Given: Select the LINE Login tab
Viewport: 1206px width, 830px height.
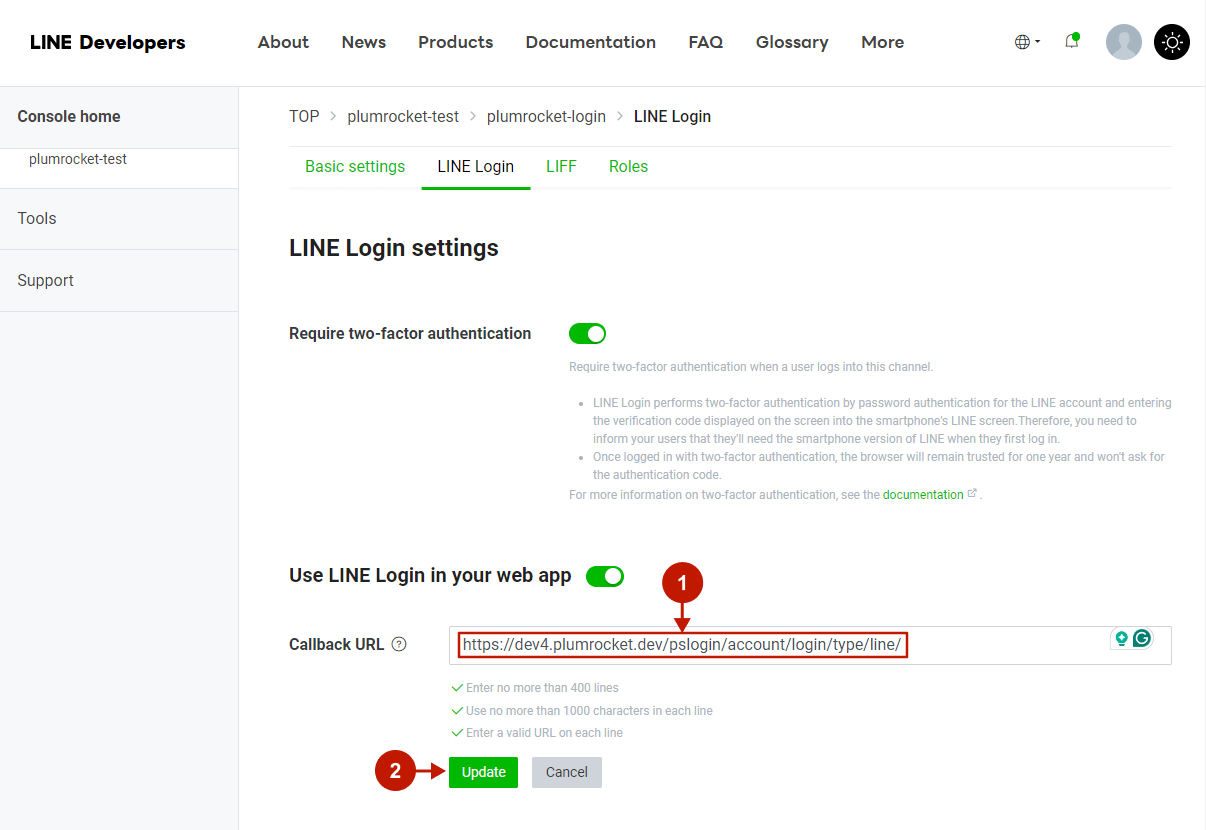Looking at the screenshot, I should click(476, 167).
